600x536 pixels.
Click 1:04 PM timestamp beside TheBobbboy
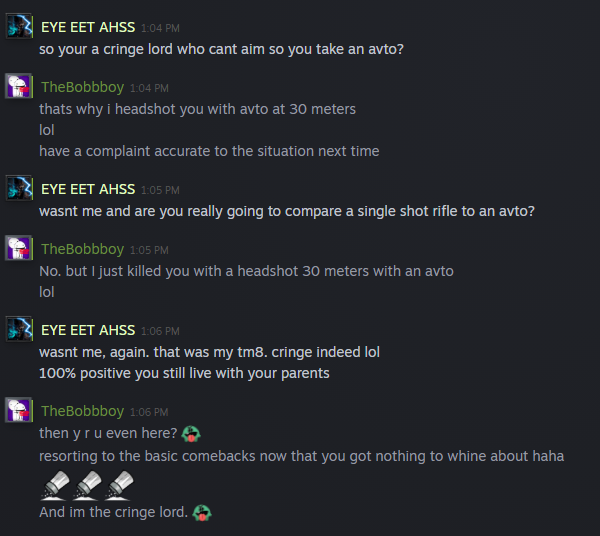click(x=149, y=88)
